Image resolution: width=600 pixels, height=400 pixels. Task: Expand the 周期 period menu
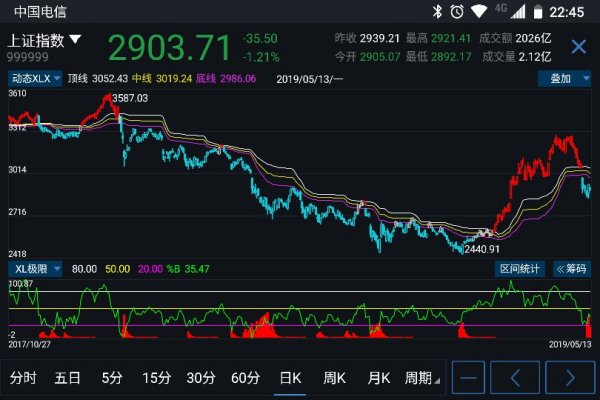(422, 378)
